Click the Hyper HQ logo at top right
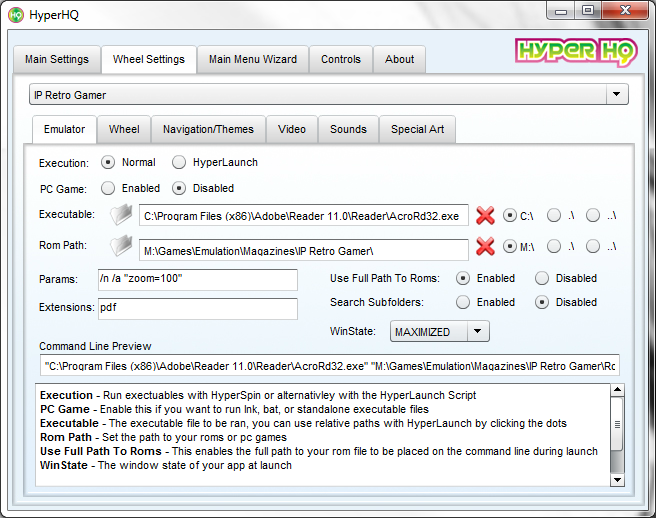 577,52
